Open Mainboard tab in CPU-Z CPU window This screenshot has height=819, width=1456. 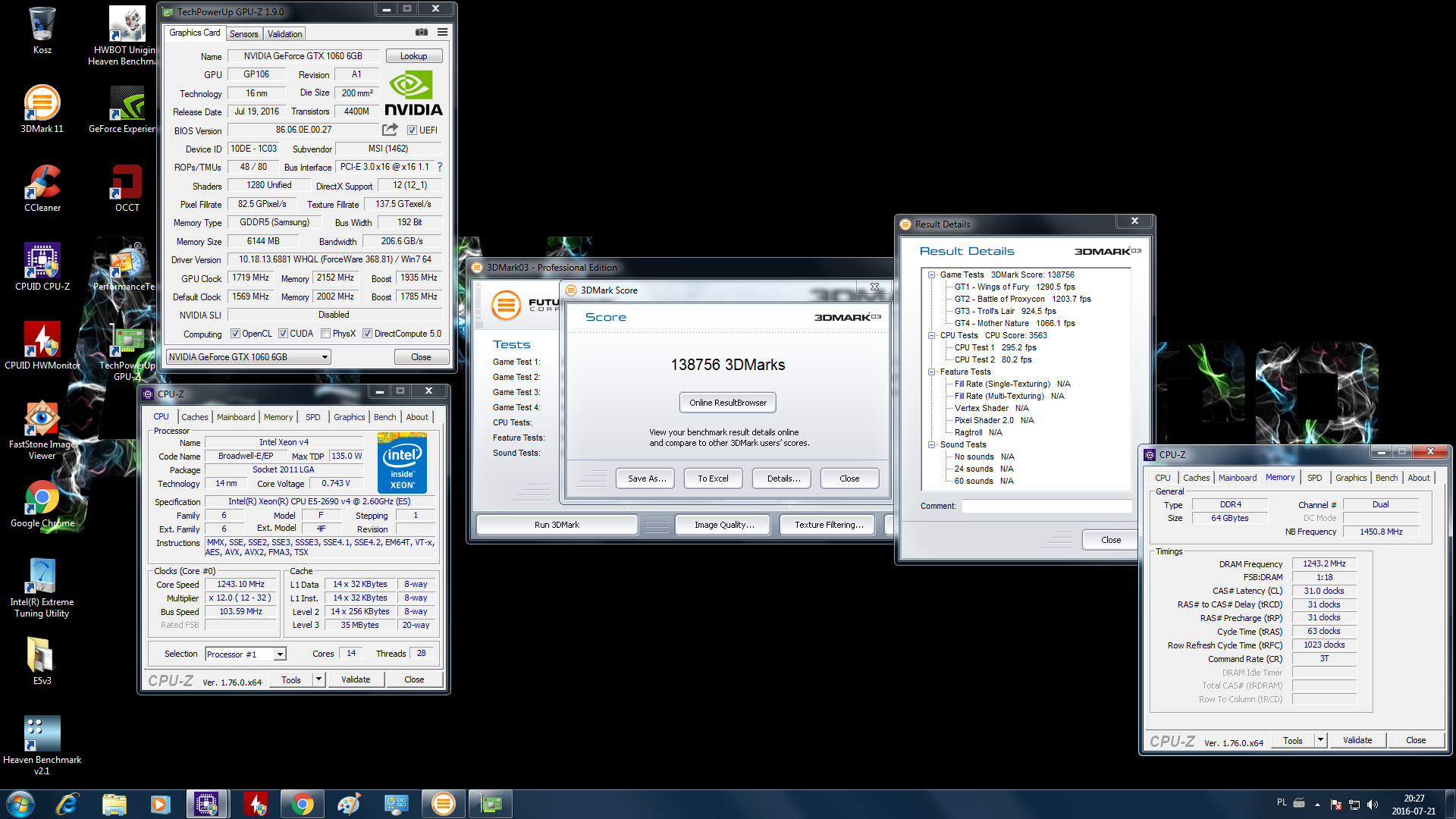click(x=236, y=417)
